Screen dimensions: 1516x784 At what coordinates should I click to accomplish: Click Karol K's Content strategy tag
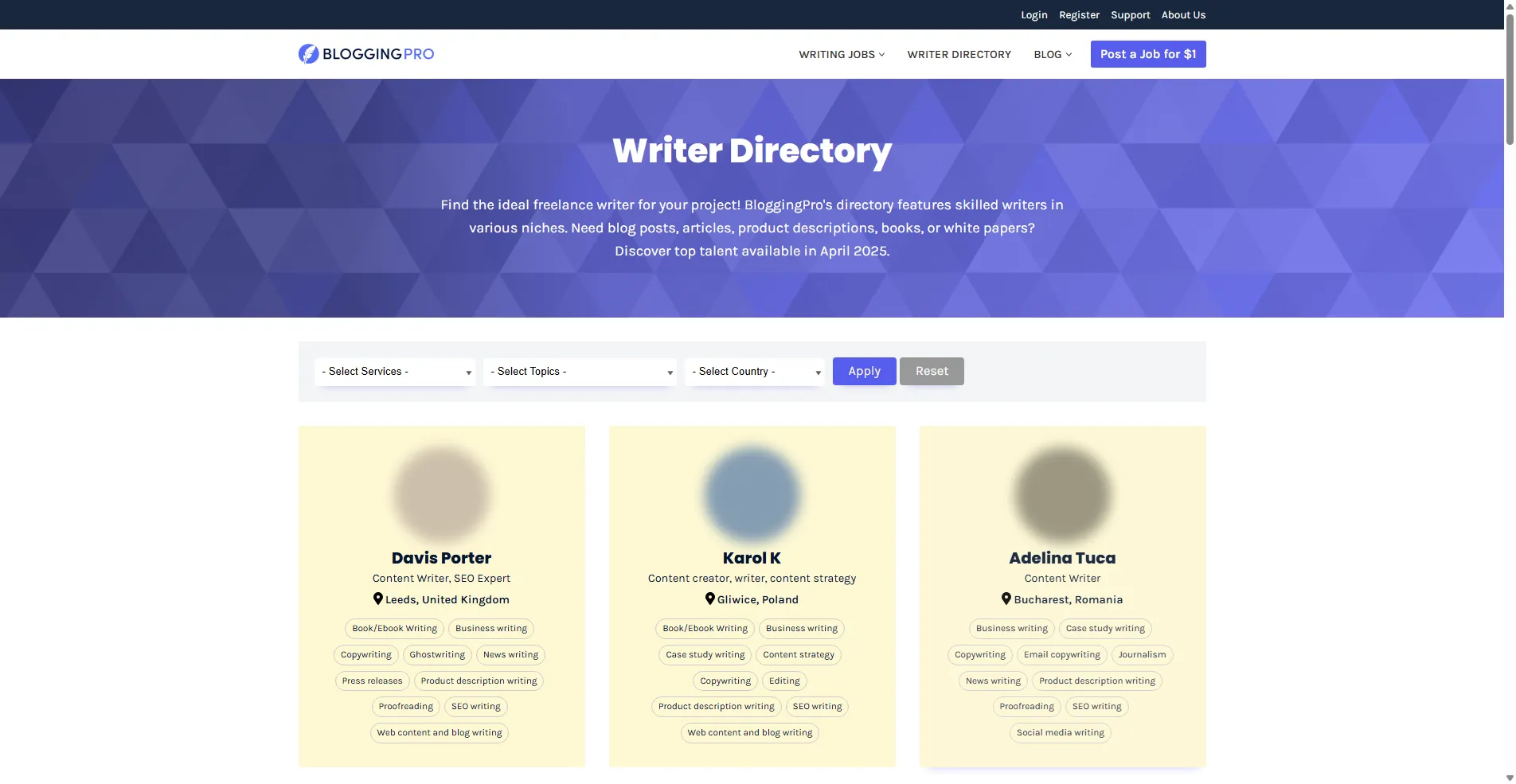[x=799, y=655]
